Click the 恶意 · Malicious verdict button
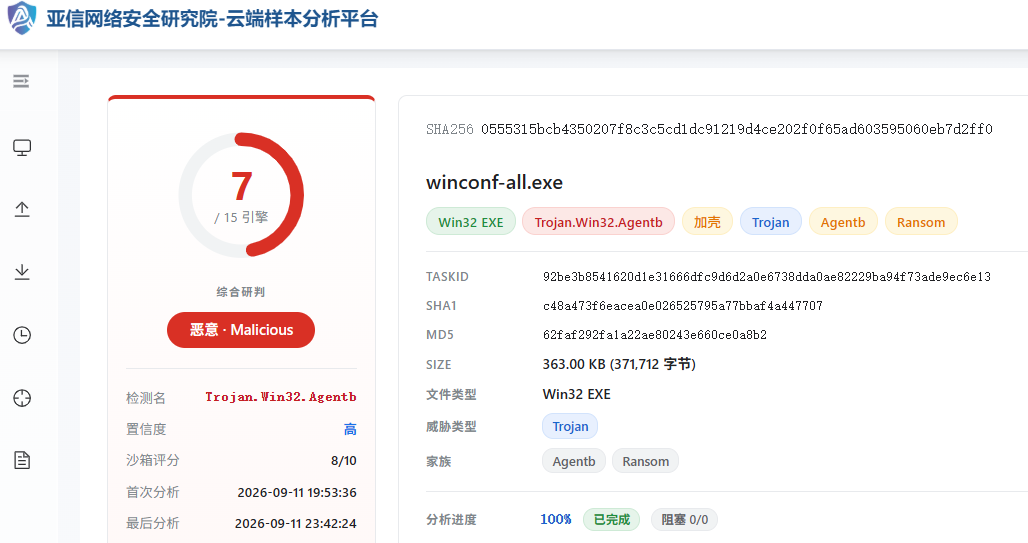The width and height of the screenshot is (1028, 543). click(x=241, y=330)
